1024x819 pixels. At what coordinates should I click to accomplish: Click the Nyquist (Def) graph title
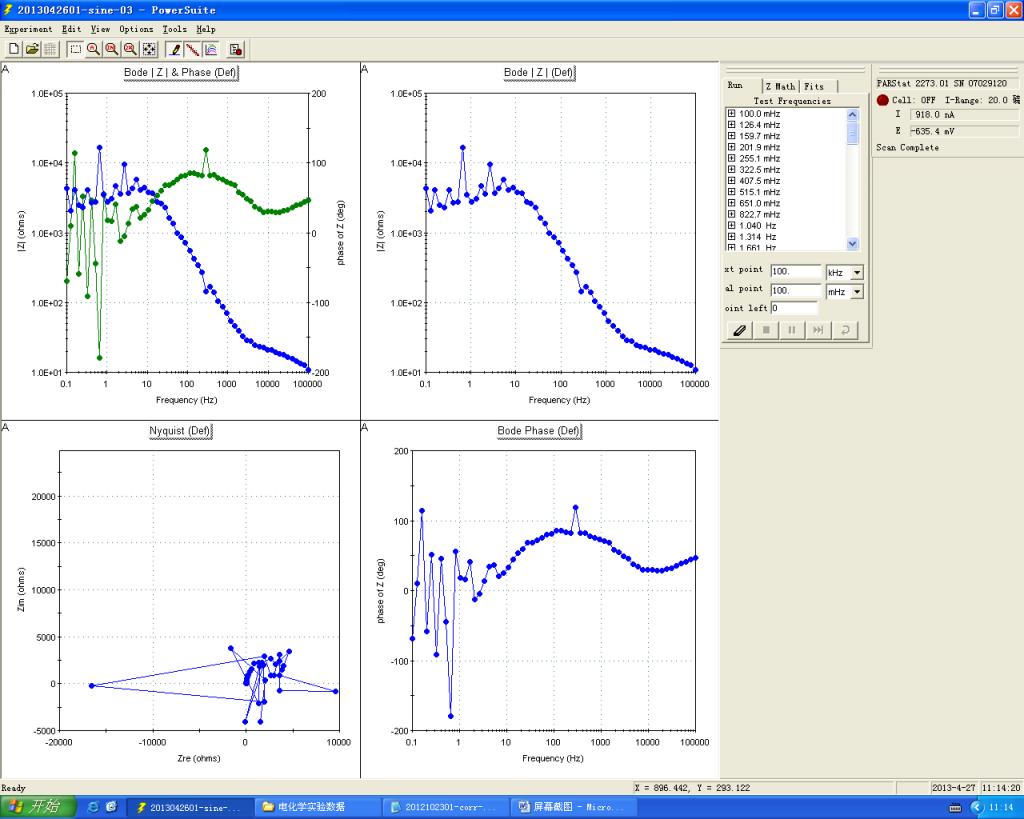coord(180,431)
